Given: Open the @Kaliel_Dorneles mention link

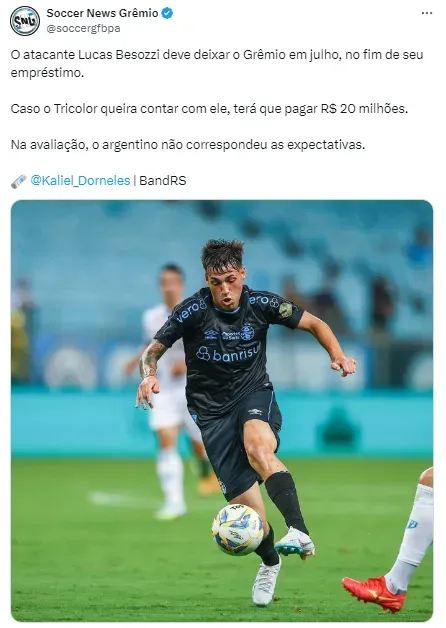Looking at the screenshot, I should (80, 181).
